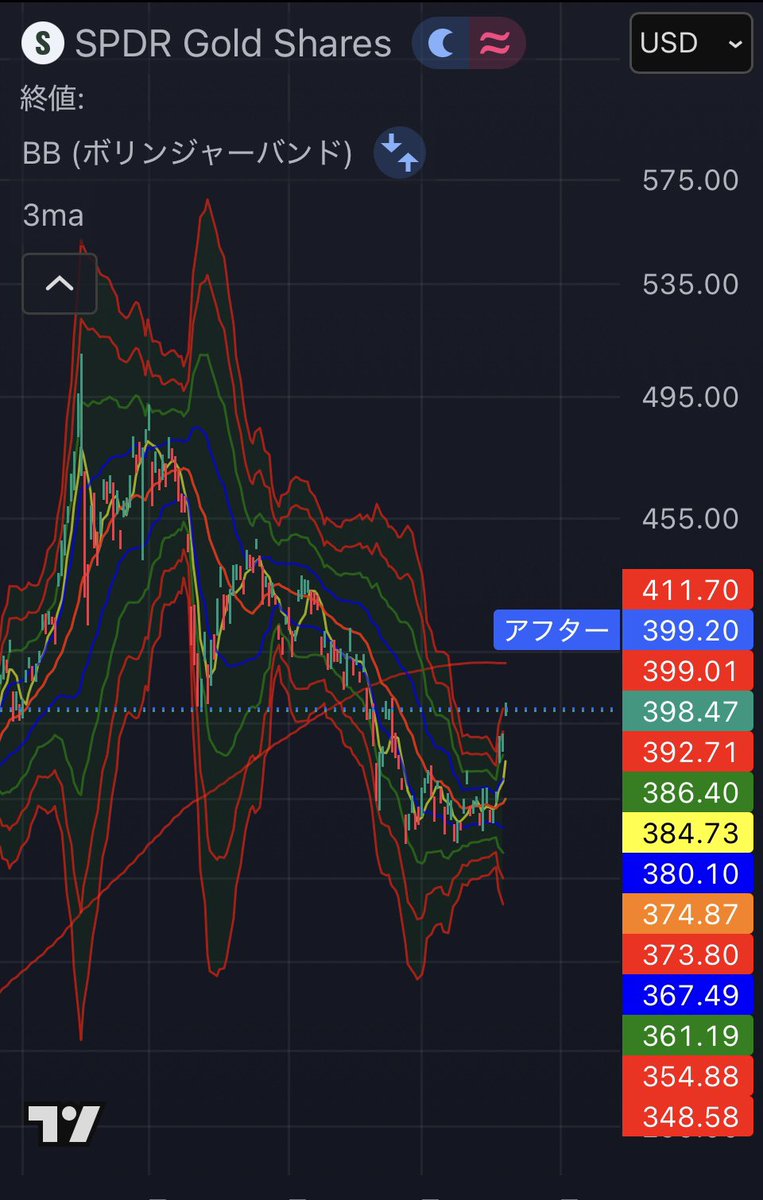Screen dimensions: 763x1200
Task: Click the 575.00 price axis tick
Action: click(690, 180)
